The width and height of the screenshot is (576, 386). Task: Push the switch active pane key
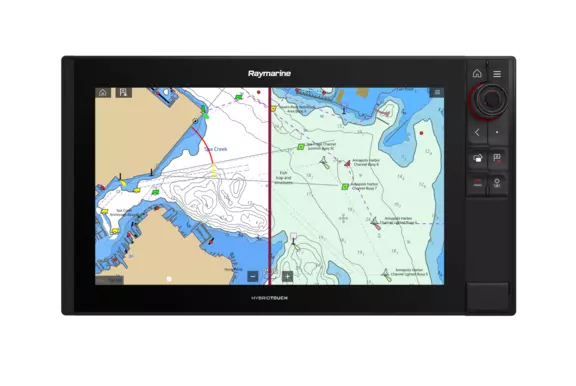tap(477, 159)
